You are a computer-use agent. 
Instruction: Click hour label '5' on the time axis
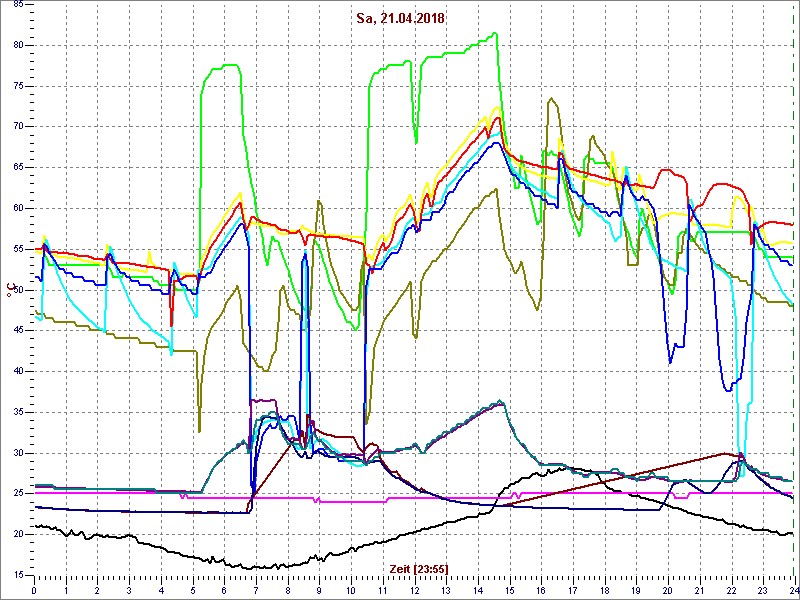tap(192, 591)
